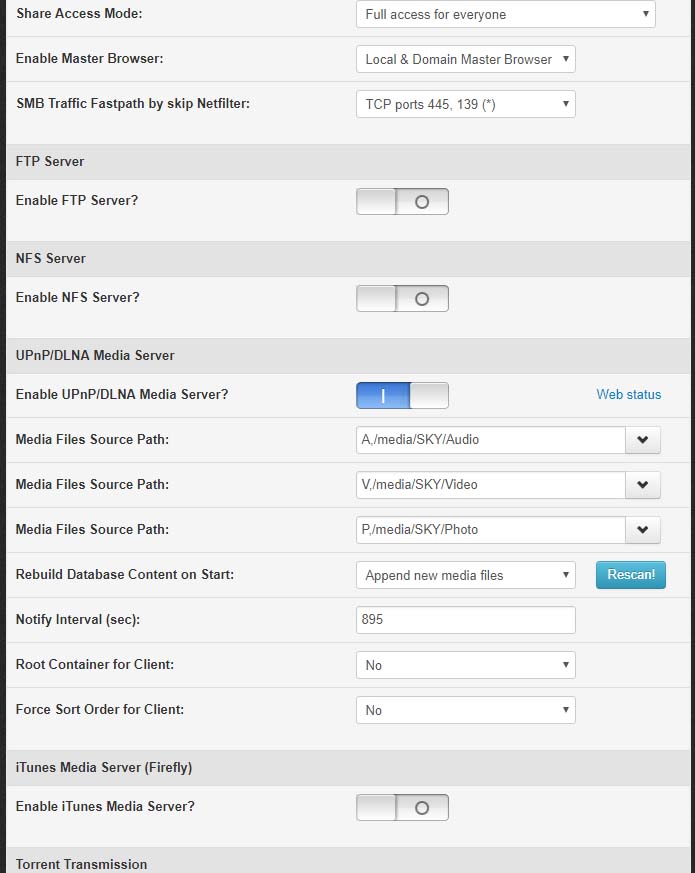Enable the FTP Server toggle
The width and height of the screenshot is (695, 873).
click(402, 201)
